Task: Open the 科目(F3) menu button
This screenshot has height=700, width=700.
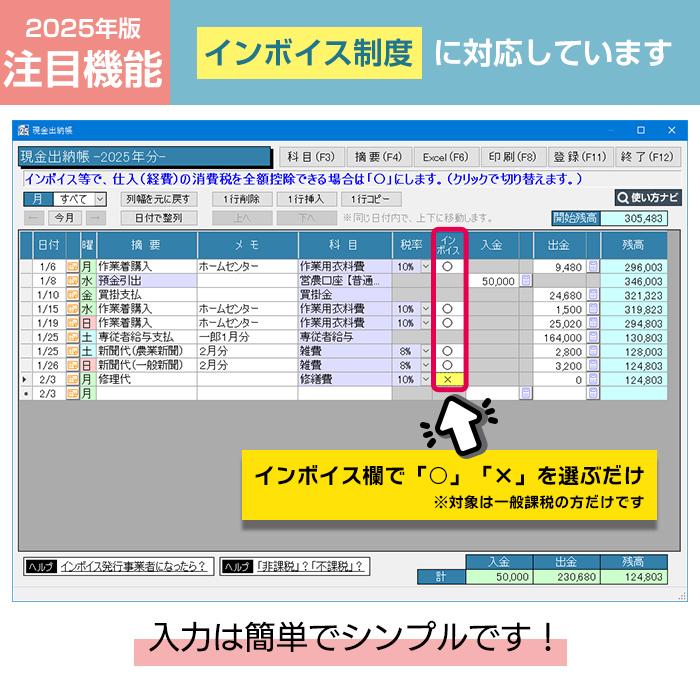Action: (312, 157)
